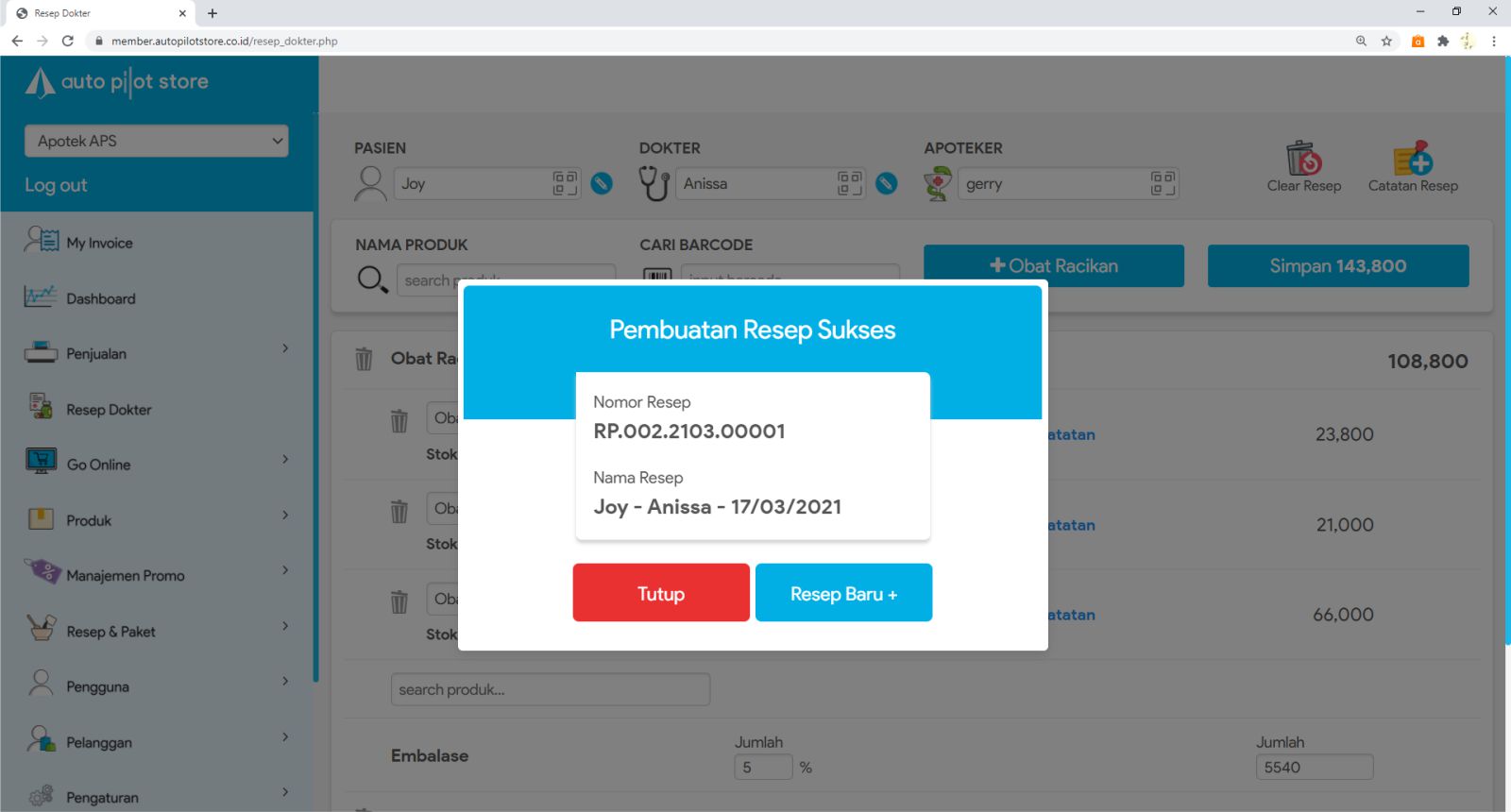This screenshot has height=812, width=1511.
Task: Open Catatan Resep note icon
Action: (1413, 160)
